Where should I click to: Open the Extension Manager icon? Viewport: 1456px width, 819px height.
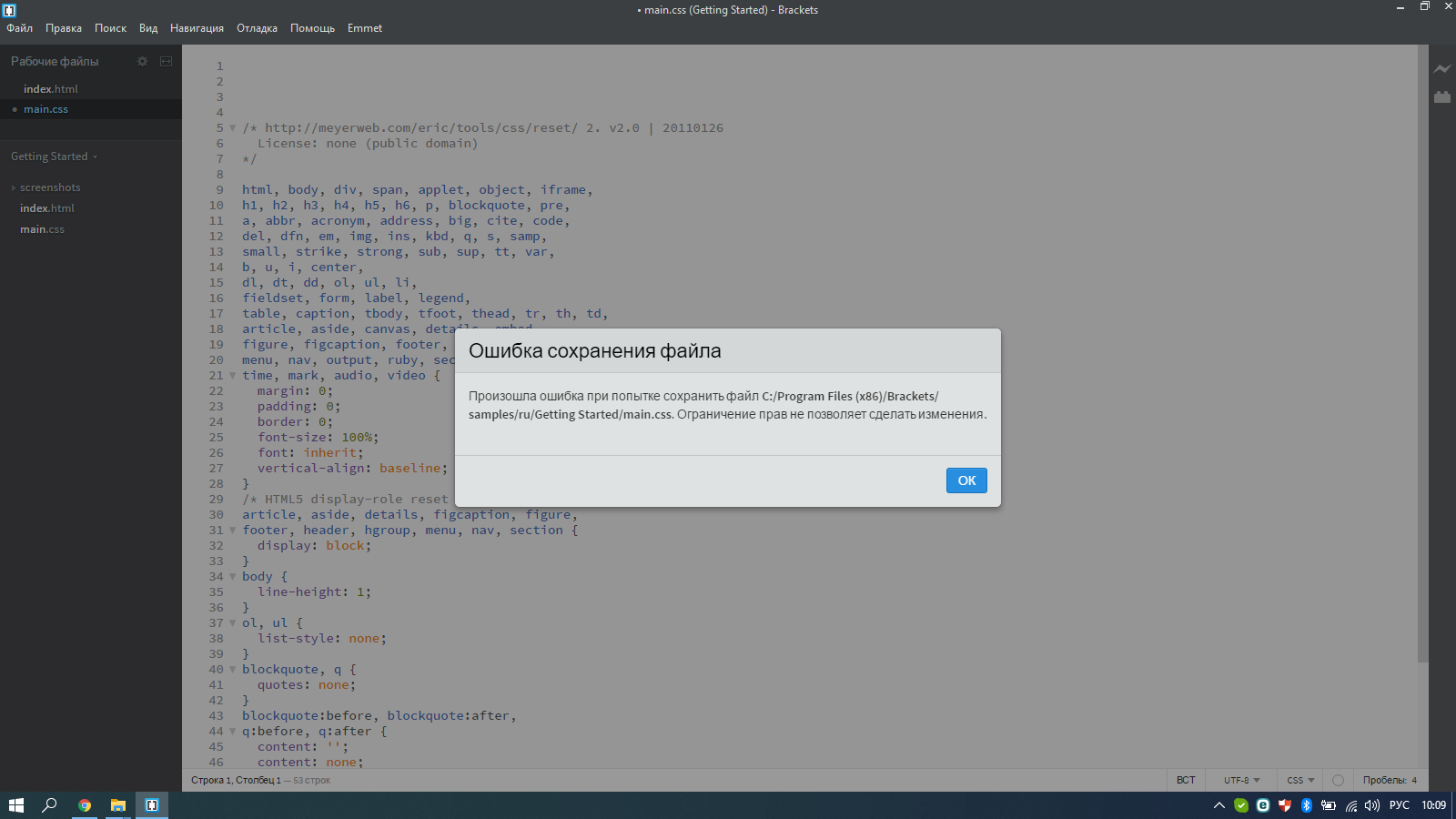(1442, 96)
